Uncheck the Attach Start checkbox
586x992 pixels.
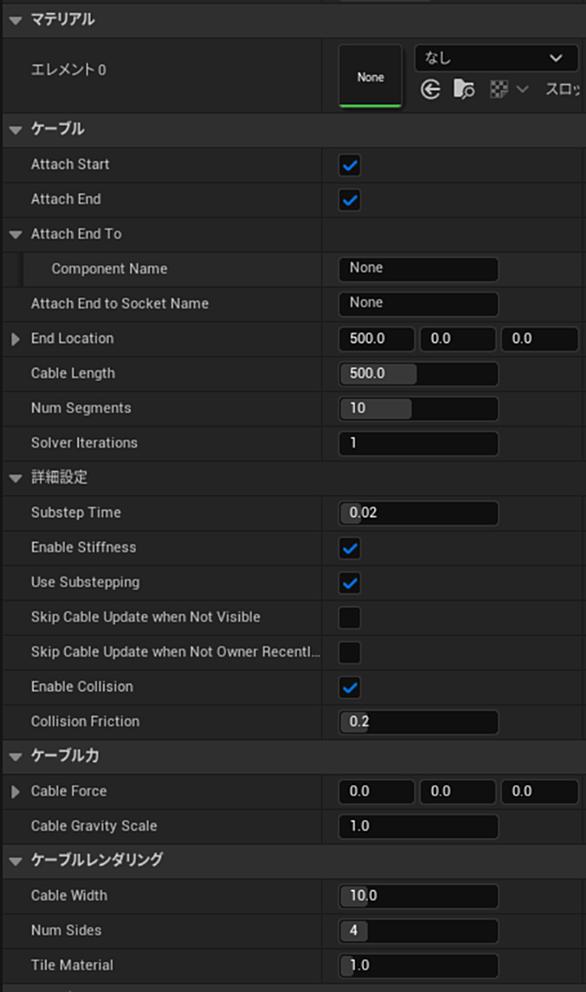pos(350,165)
